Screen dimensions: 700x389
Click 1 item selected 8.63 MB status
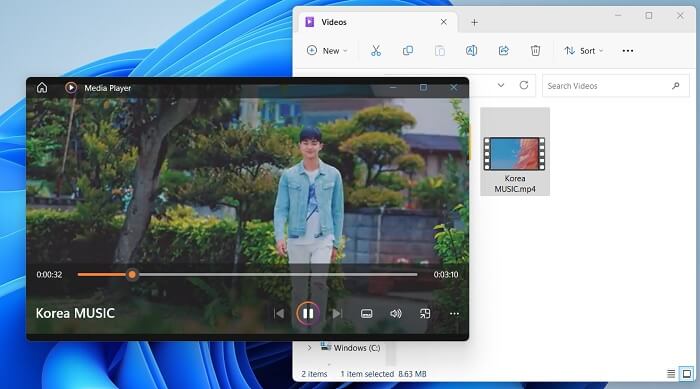(x=383, y=374)
